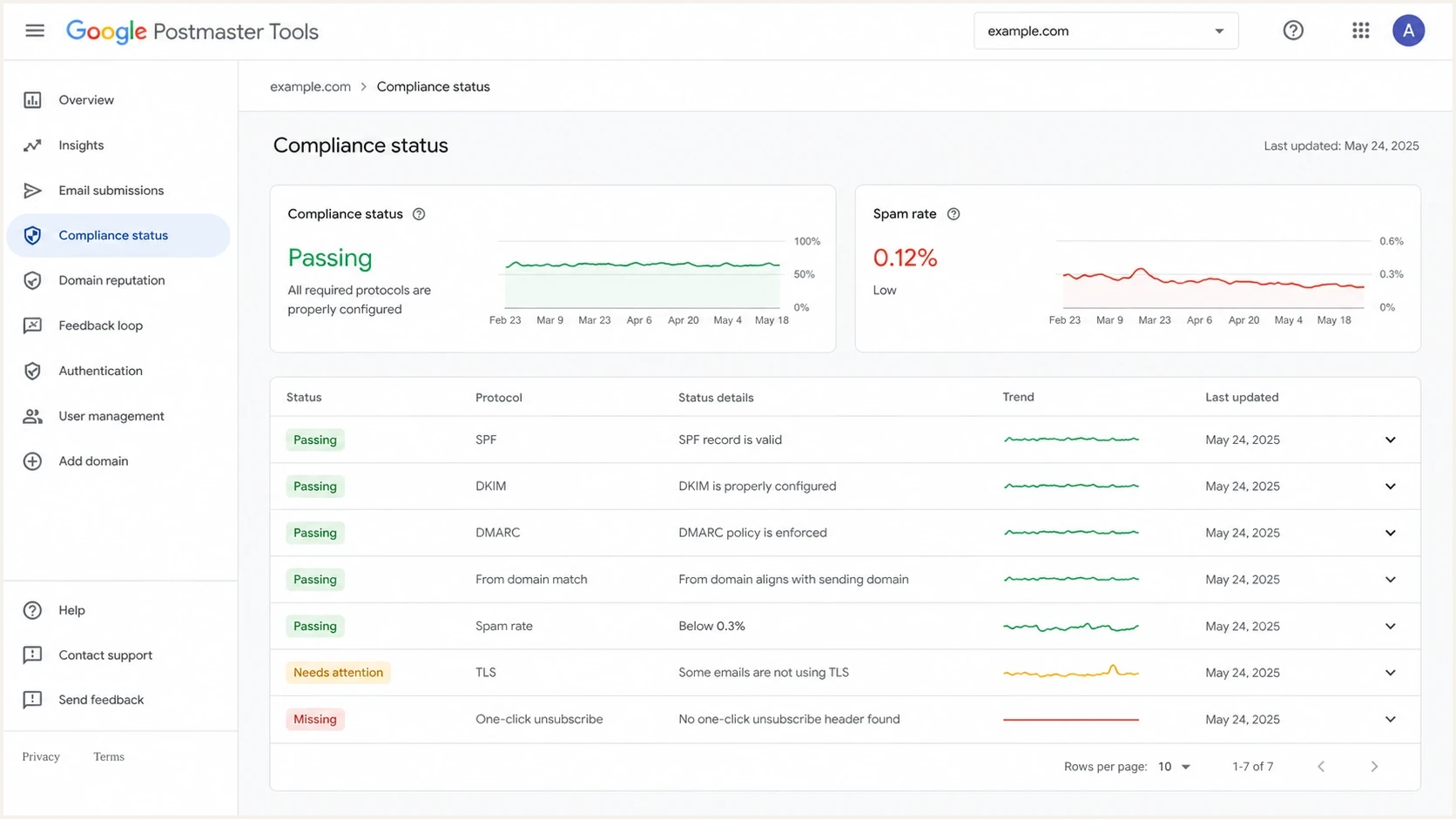
Task: Click the sidebar Help question icon
Action: [x=32, y=610]
